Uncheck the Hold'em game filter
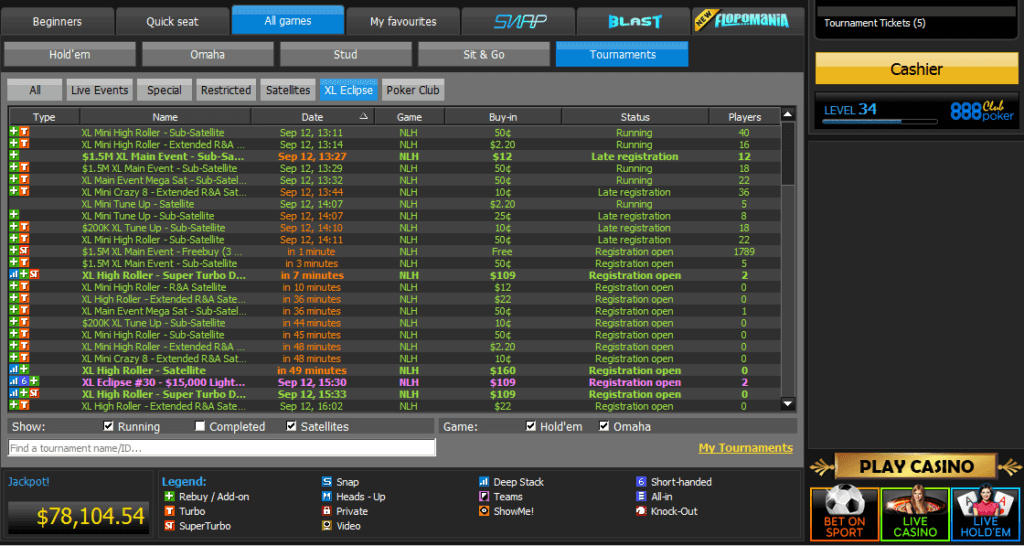The width and height of the screenshot is (1024, 546). click(531, 426)
